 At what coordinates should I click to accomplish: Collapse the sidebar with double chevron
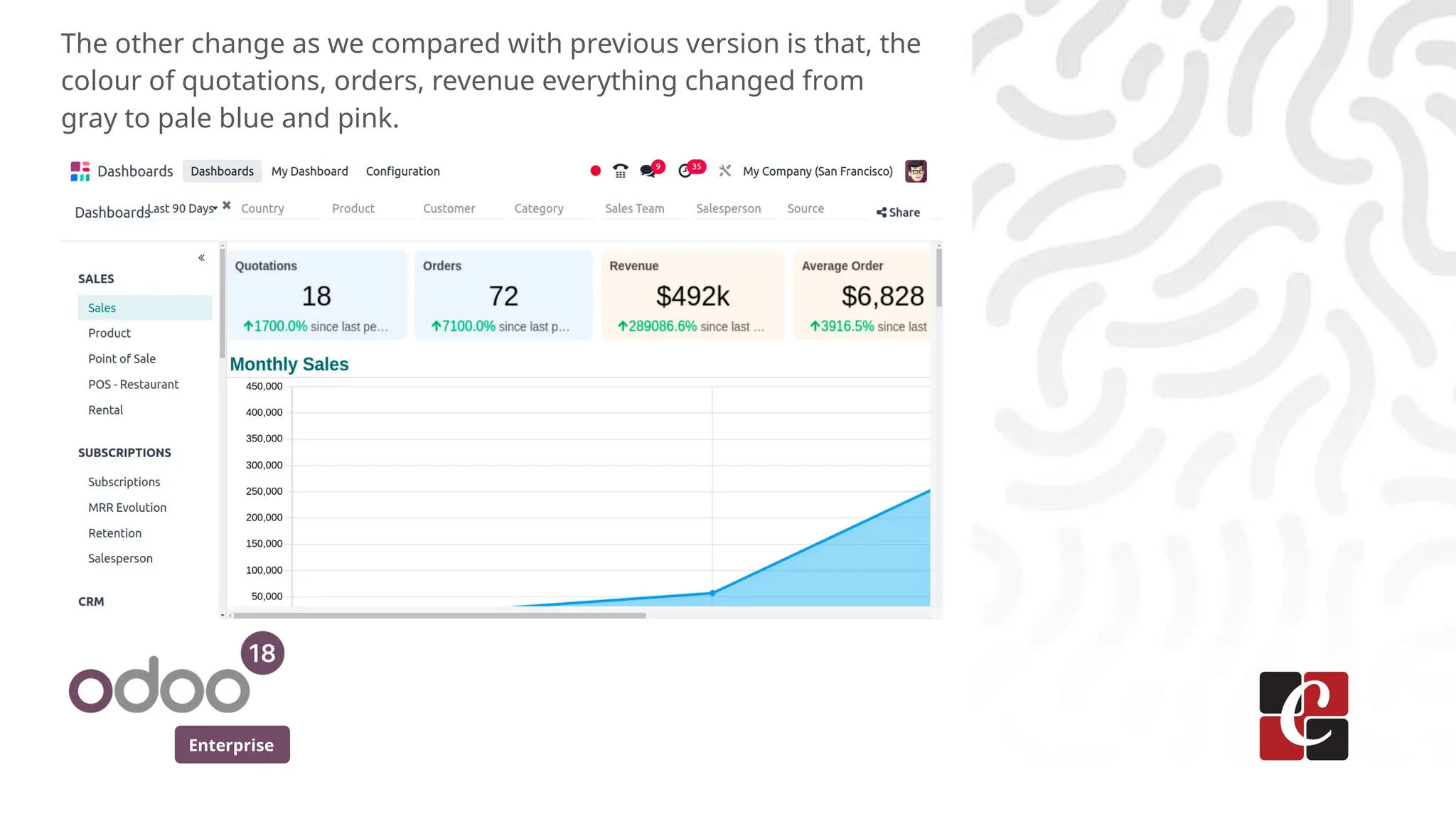click(202, 258)
